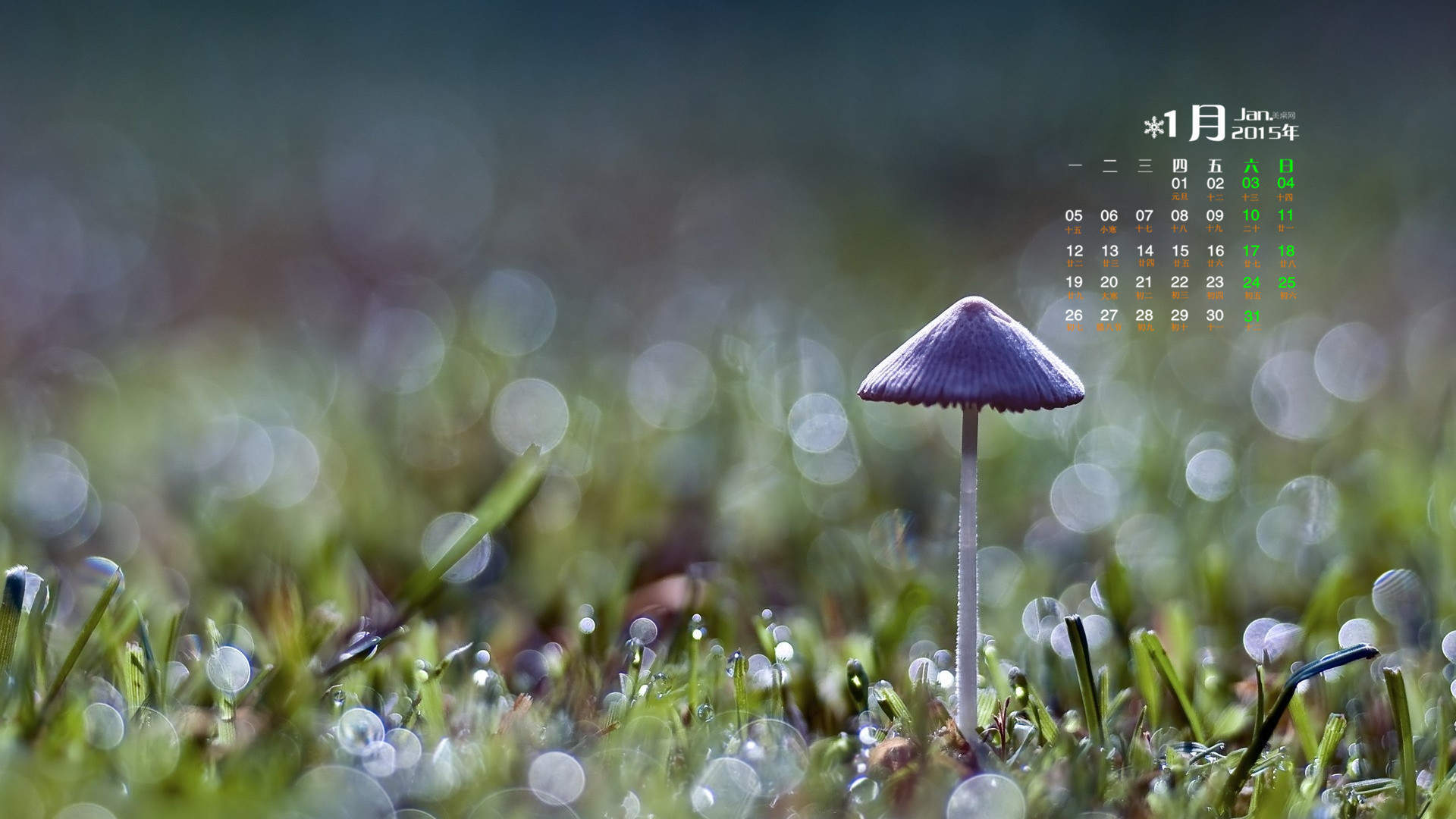Click calendar date 15
The width and height of the screenshot is (1456, 819).
1180,251
